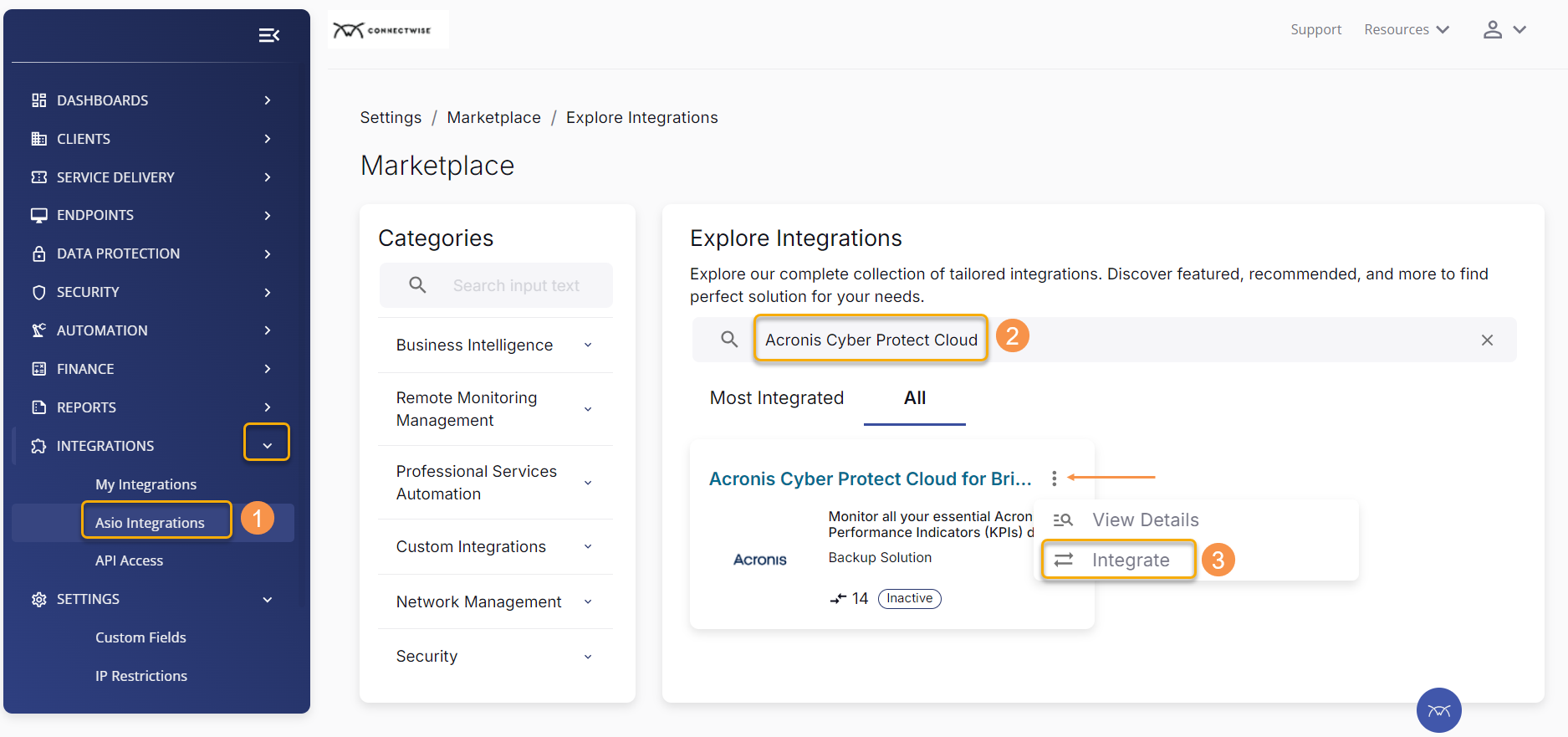Click the Support link
The height and width of the screenshot is (737, 1568).
click(x=1315, y=29)
